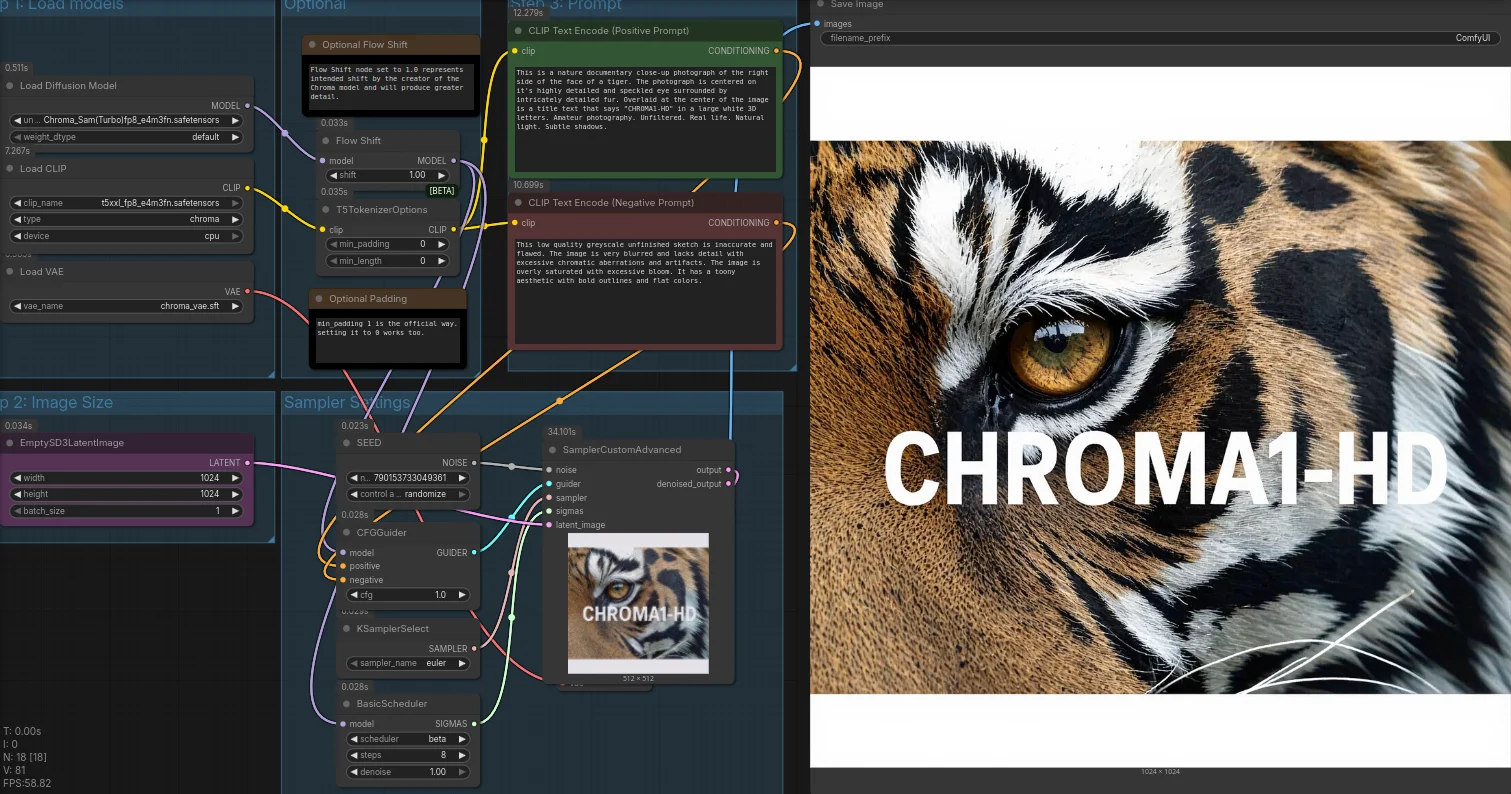Click the images input port on Save Image
The height and width of the screenshot is (794, 1511).
pyautogui.click(x=818, y=23)
